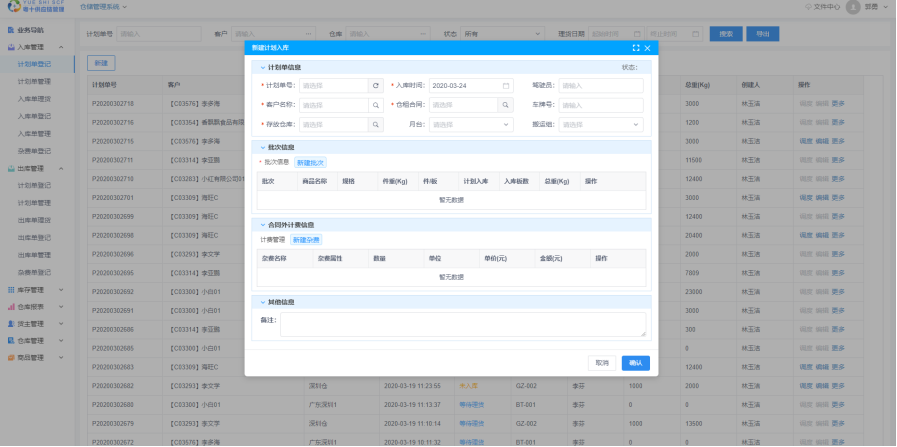
Task: Click into the 计划单号 filter input
Action: (159, 34)
